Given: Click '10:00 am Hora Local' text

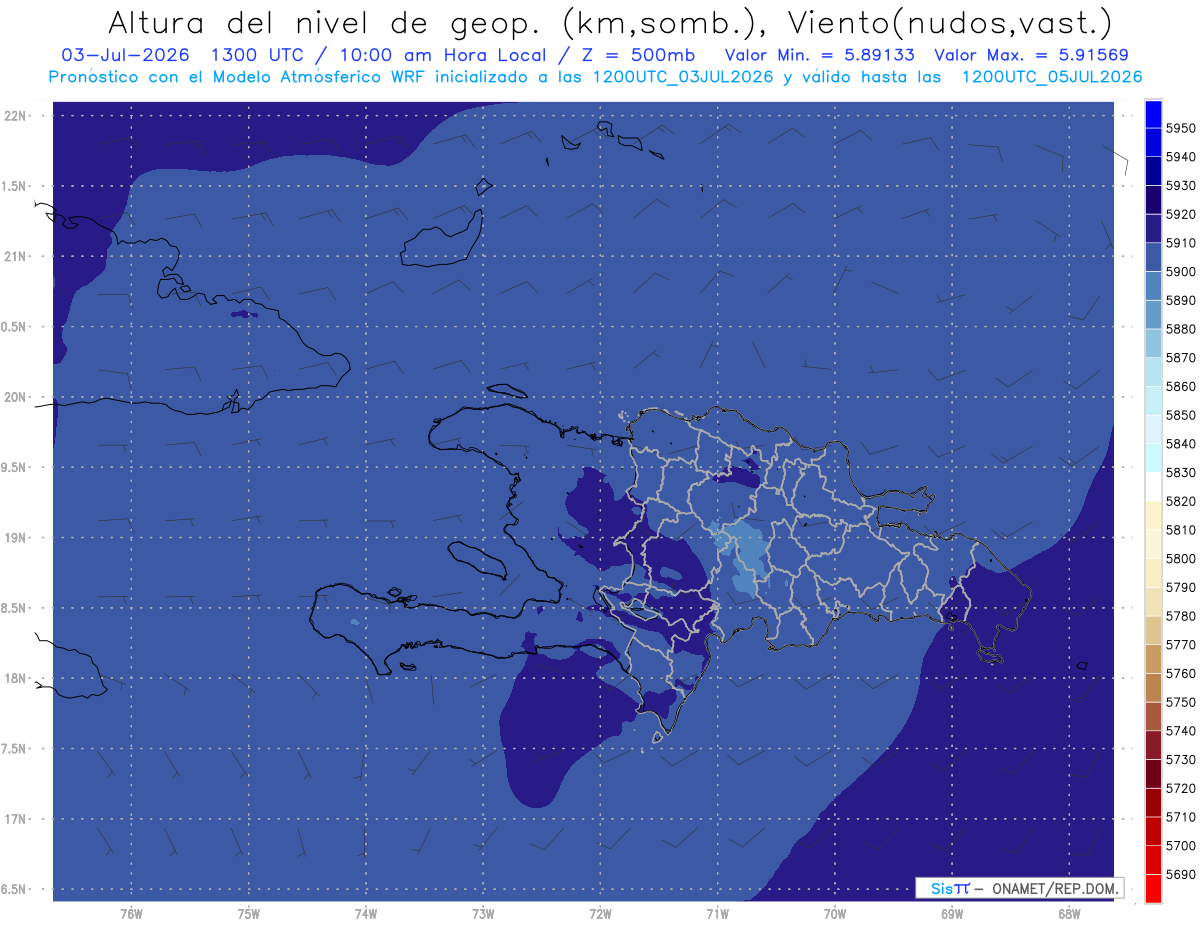Looking at the screenshot, I should (x=441, y=55).
